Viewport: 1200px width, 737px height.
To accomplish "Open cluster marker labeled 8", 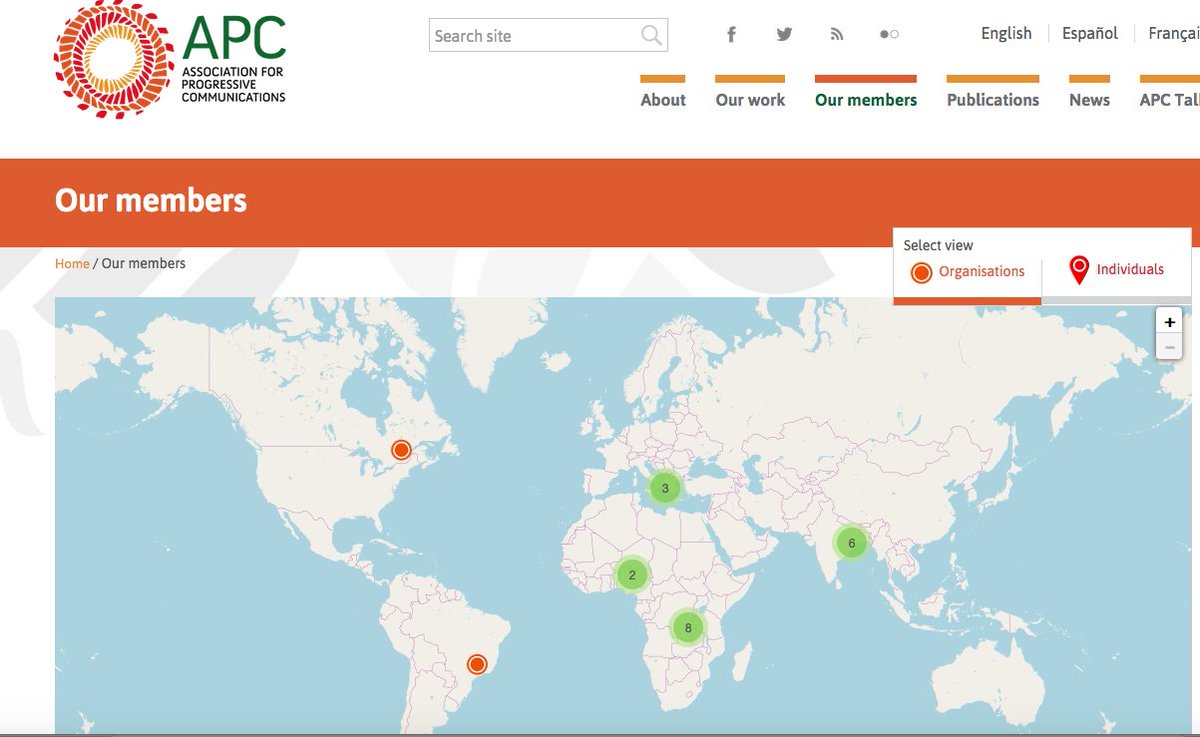I will (x=688, y=628).
